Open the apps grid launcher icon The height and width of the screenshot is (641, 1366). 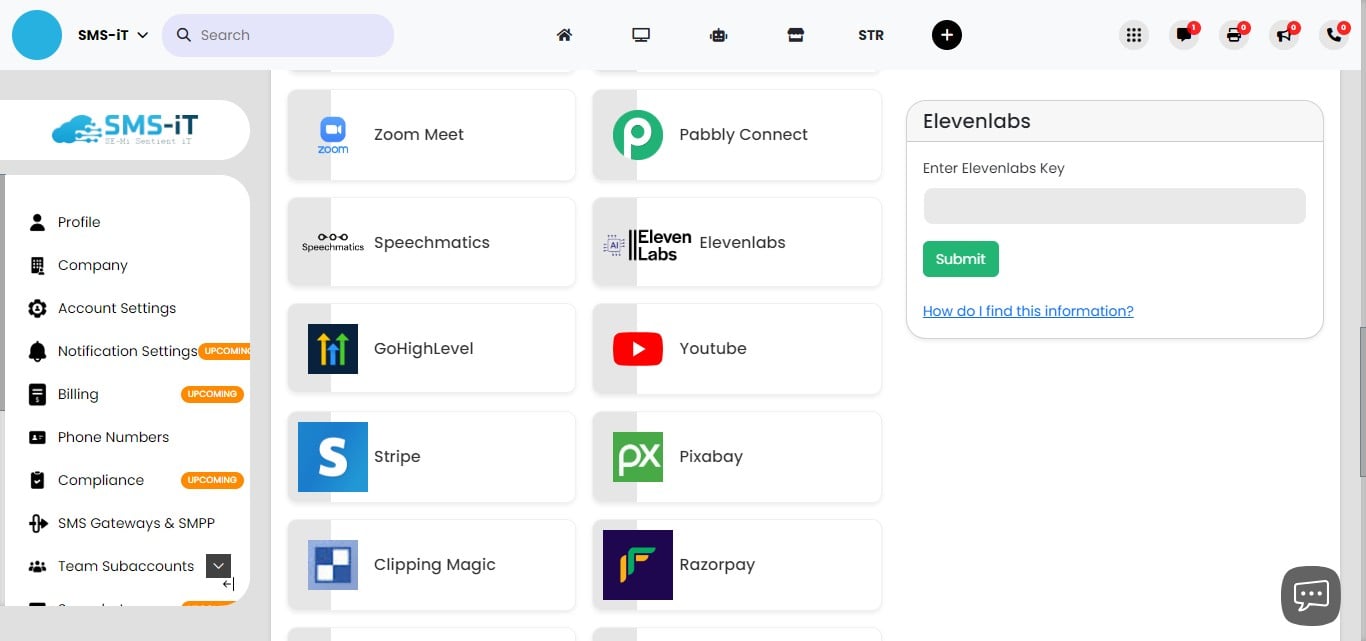1133,34
